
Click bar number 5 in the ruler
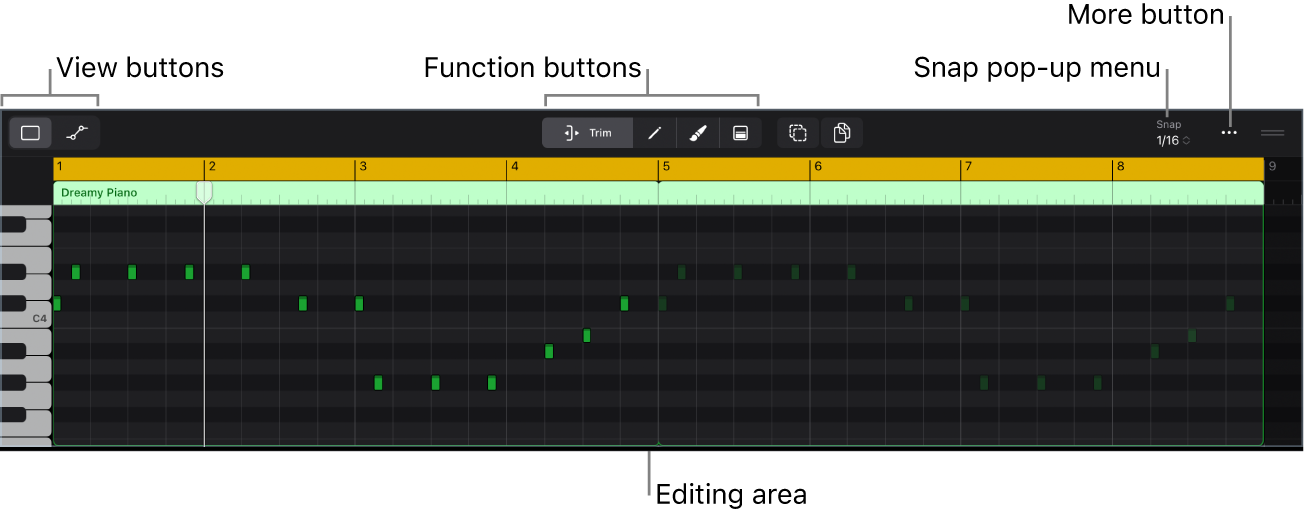(666, 168)
